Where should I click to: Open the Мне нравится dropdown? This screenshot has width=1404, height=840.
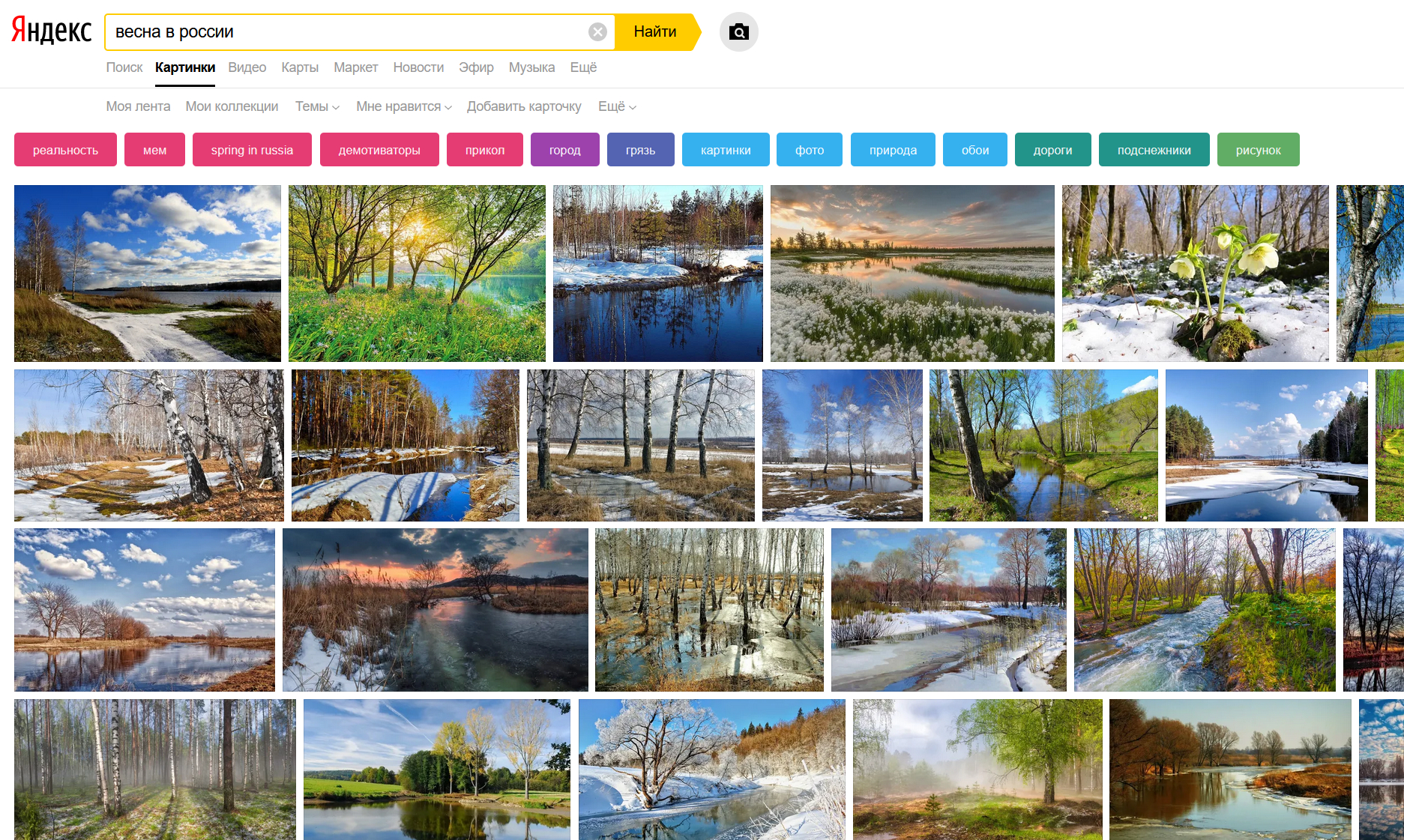(403, 106)
